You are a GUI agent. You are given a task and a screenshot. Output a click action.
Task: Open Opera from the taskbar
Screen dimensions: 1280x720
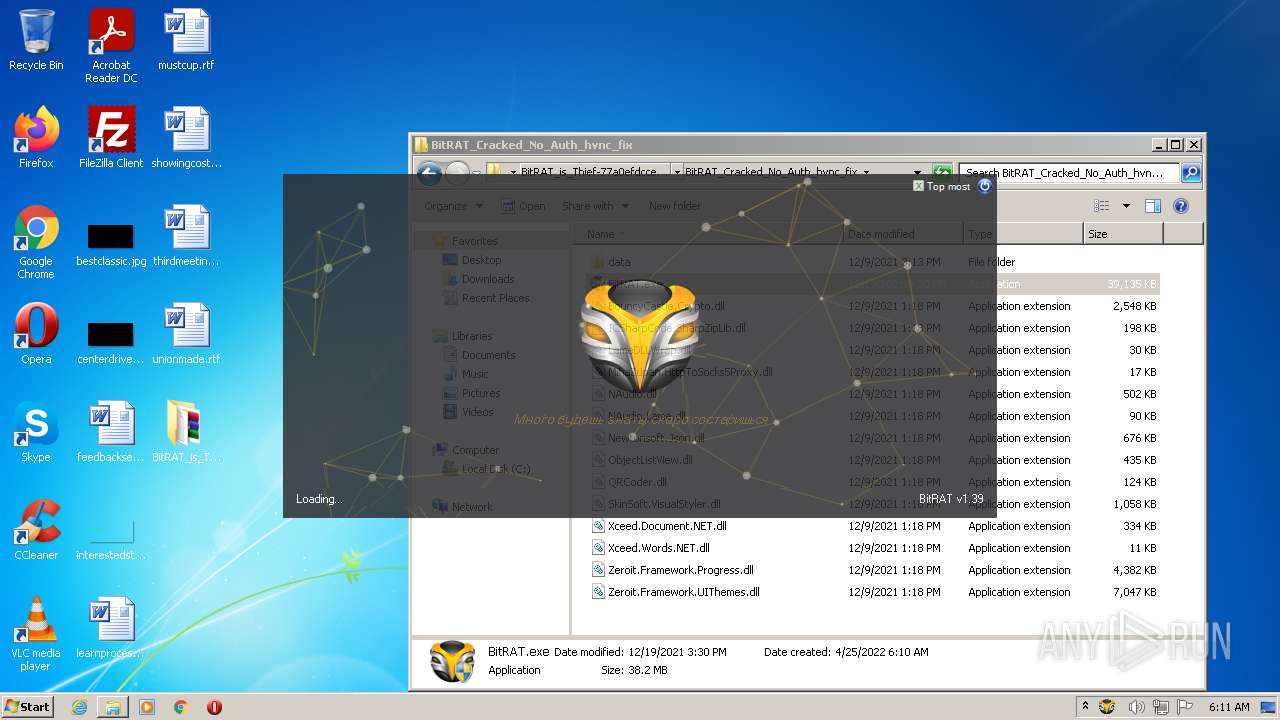(x=214, y=707)
